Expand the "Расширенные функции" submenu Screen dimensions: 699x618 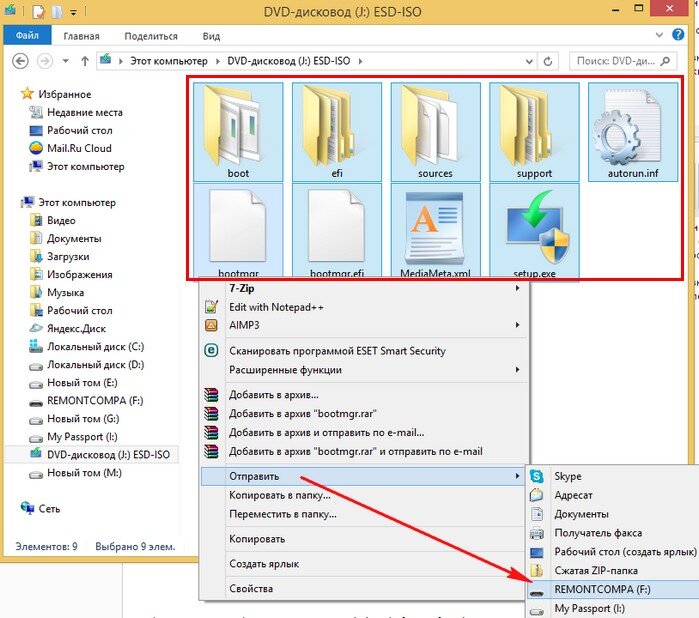(517, 370)
